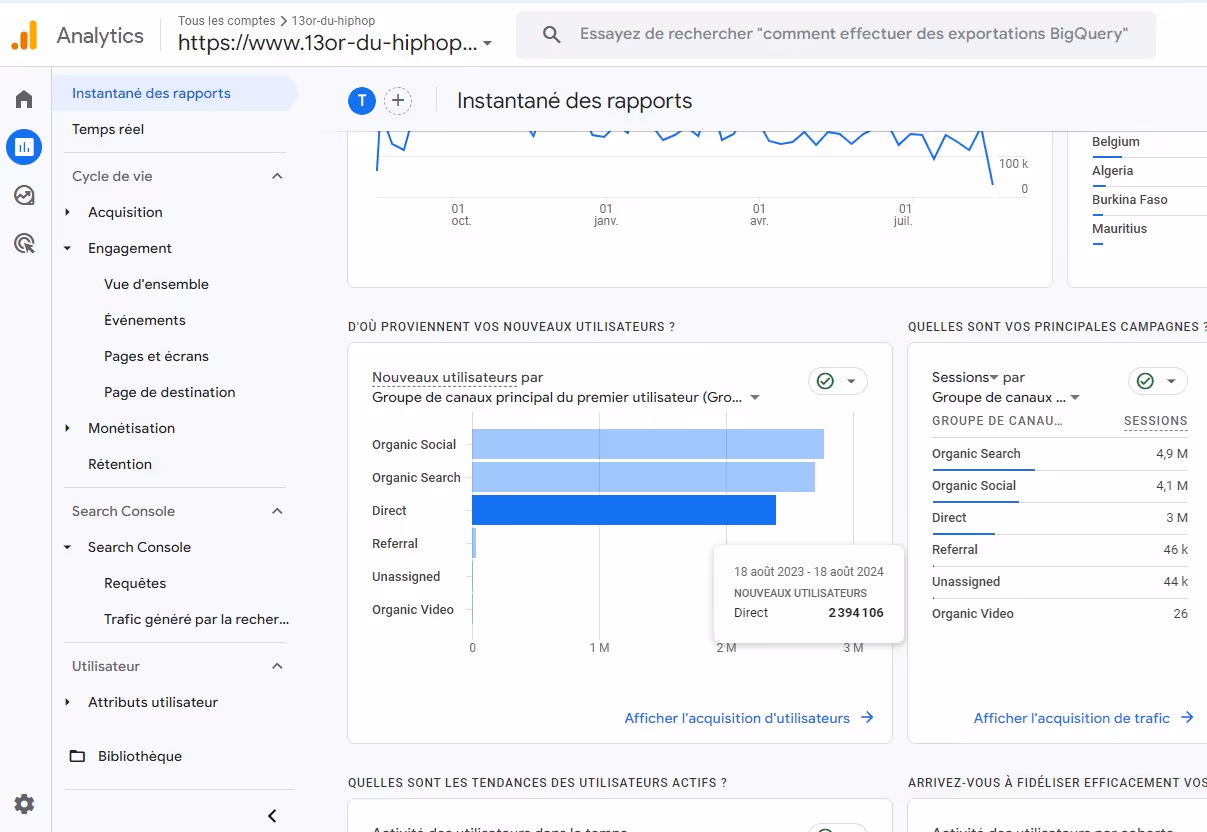Image resolution: width=1207 pixels, height=832 pixels.
Task: Expand the Acquisition tree item
Action: click(x=67, y=212)
